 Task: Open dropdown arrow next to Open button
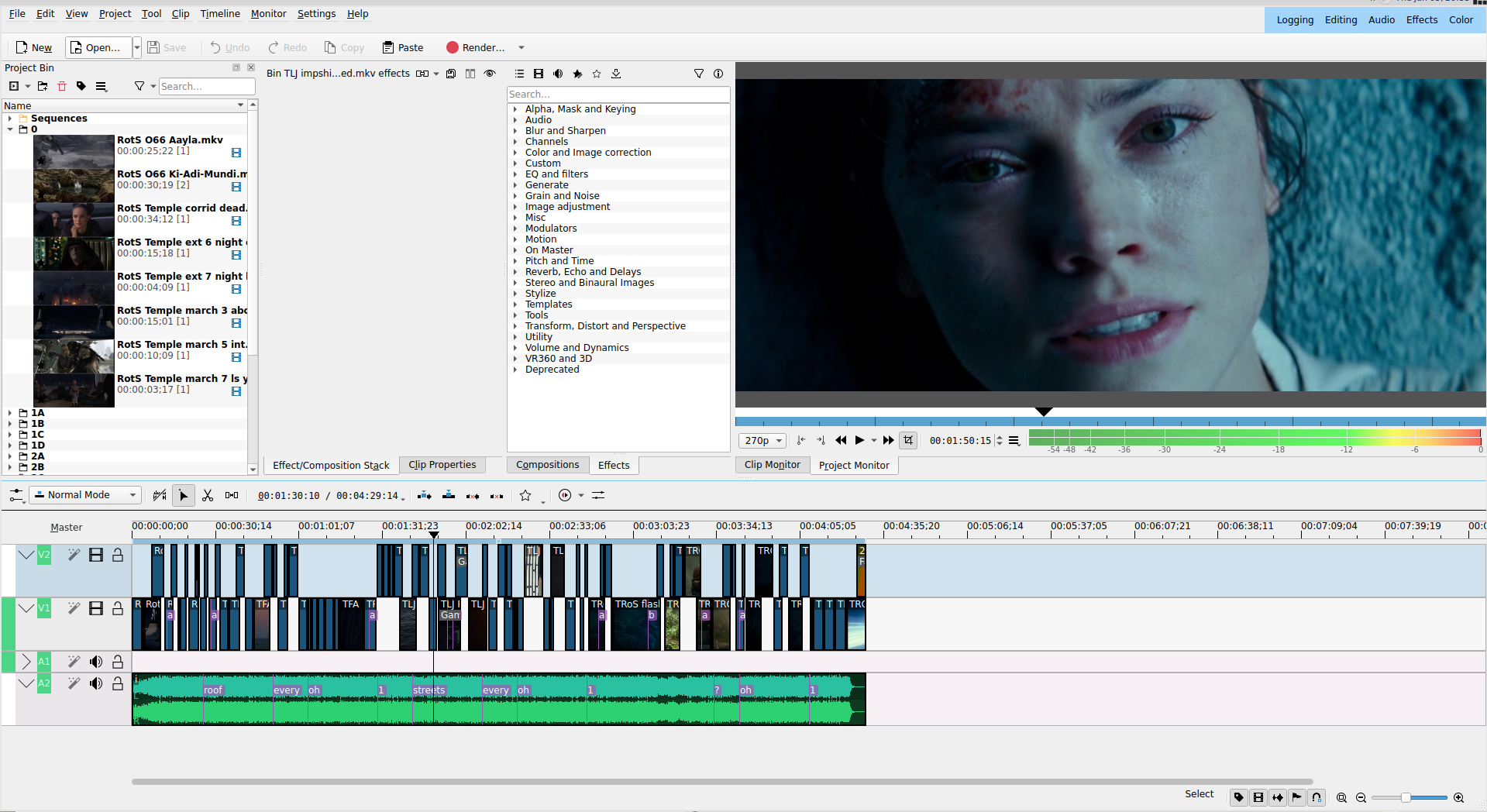tap(137, 47)
